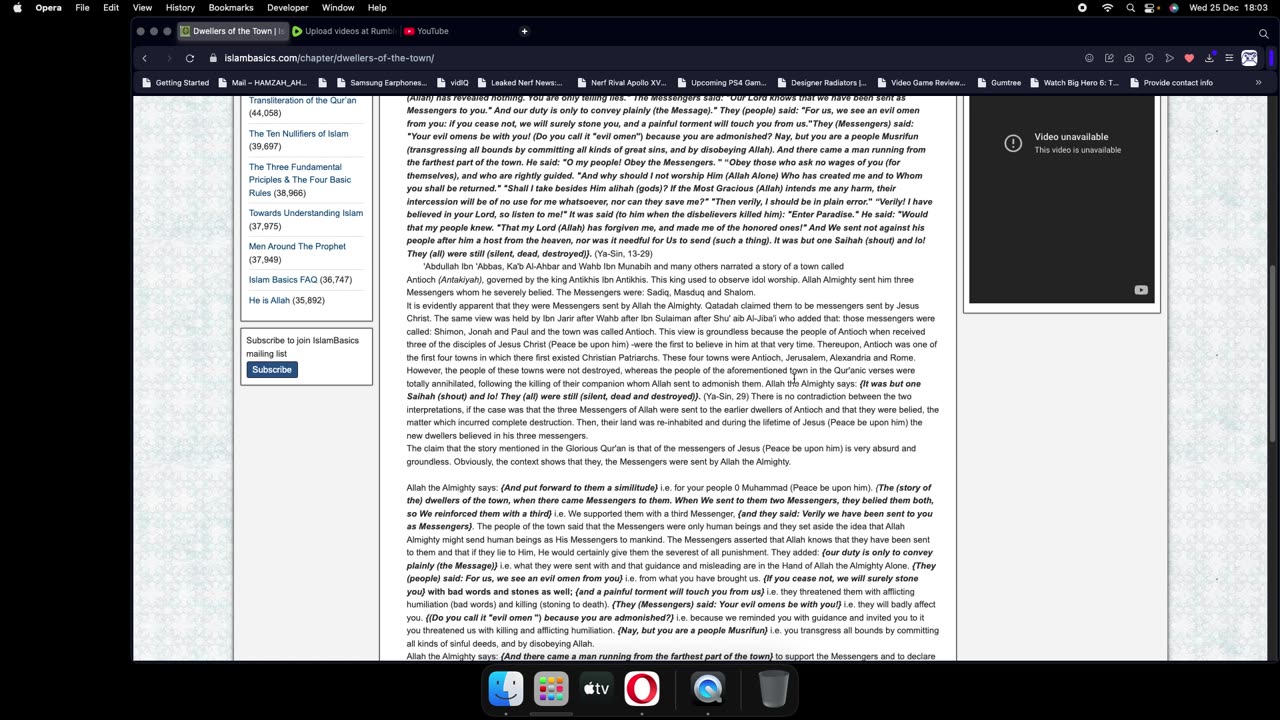Open QuickTime Player from the dock
The width and height of the screenshot is (1280, 720).
point(708,688)
